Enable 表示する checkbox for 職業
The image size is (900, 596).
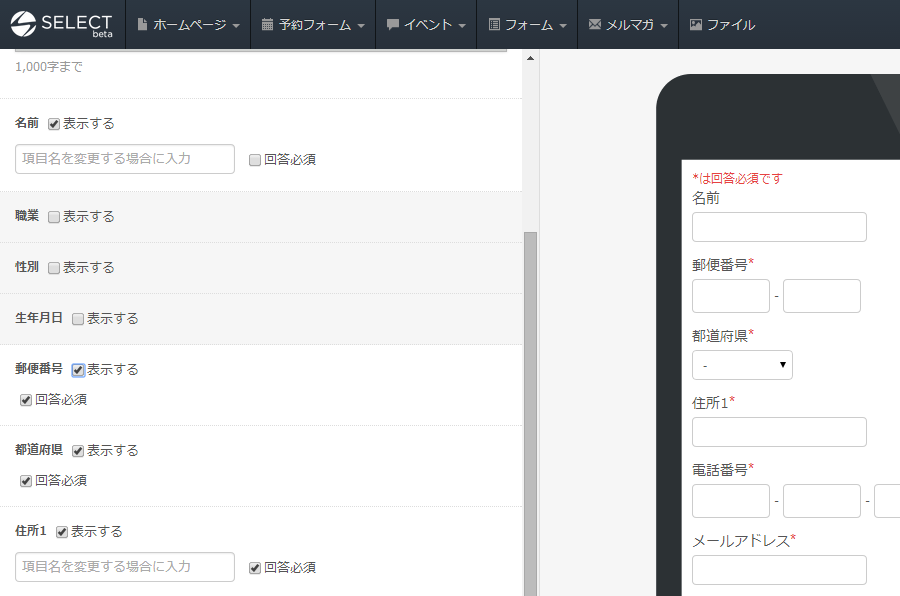pyautogui.click(x=54, y=217)
